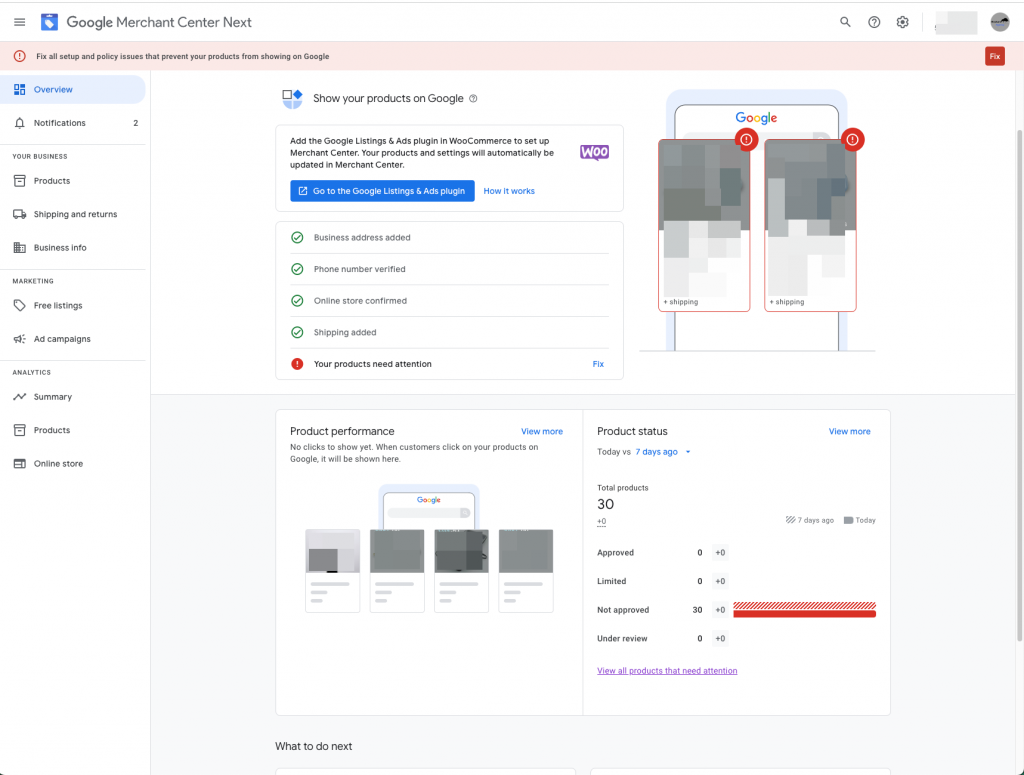This screenshot has height=775, width=1024.
Task: Open the help question mark icon
Action: pyautogui.click(x=874, y=22)
